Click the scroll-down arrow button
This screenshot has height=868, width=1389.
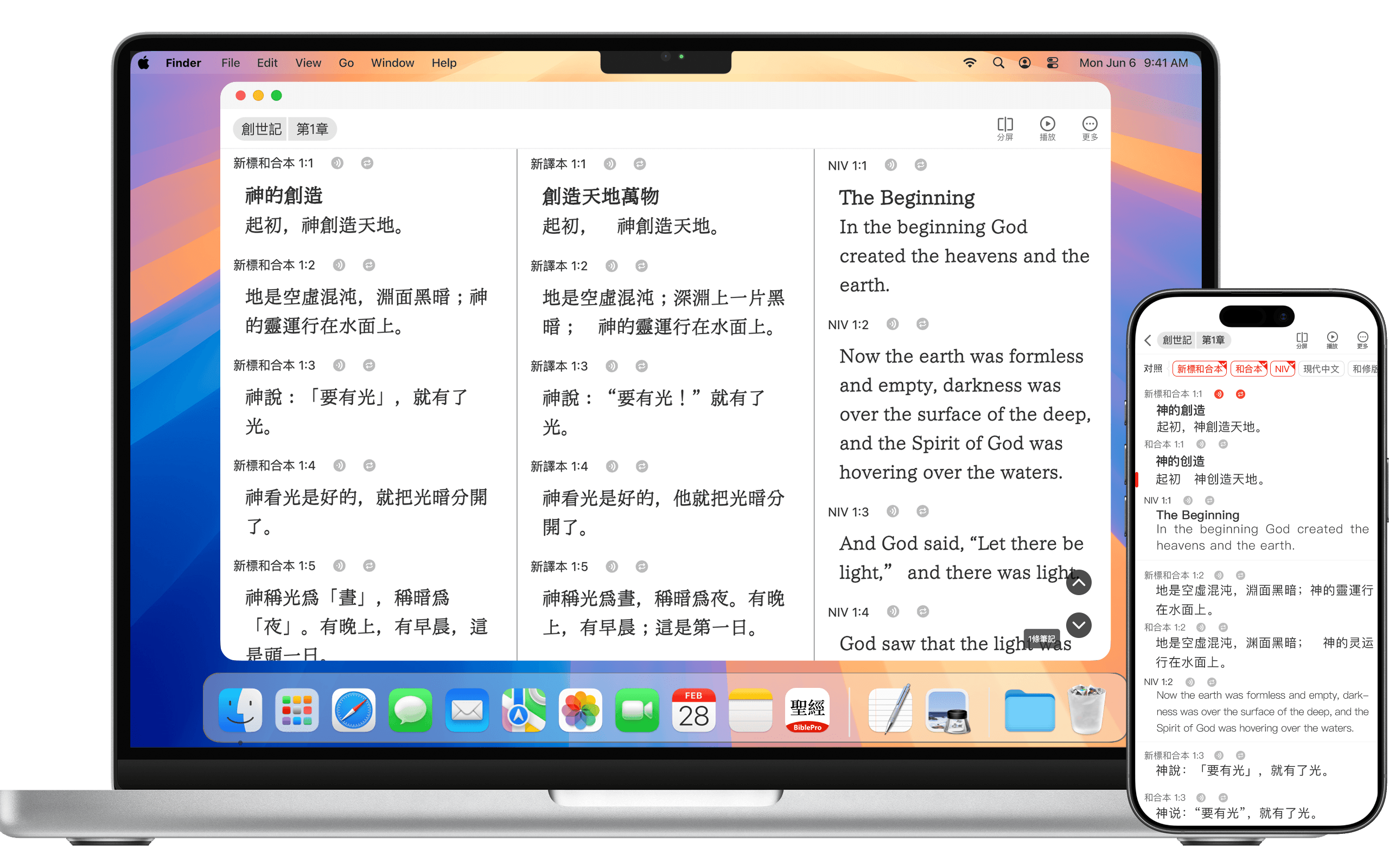(1079, 625)
